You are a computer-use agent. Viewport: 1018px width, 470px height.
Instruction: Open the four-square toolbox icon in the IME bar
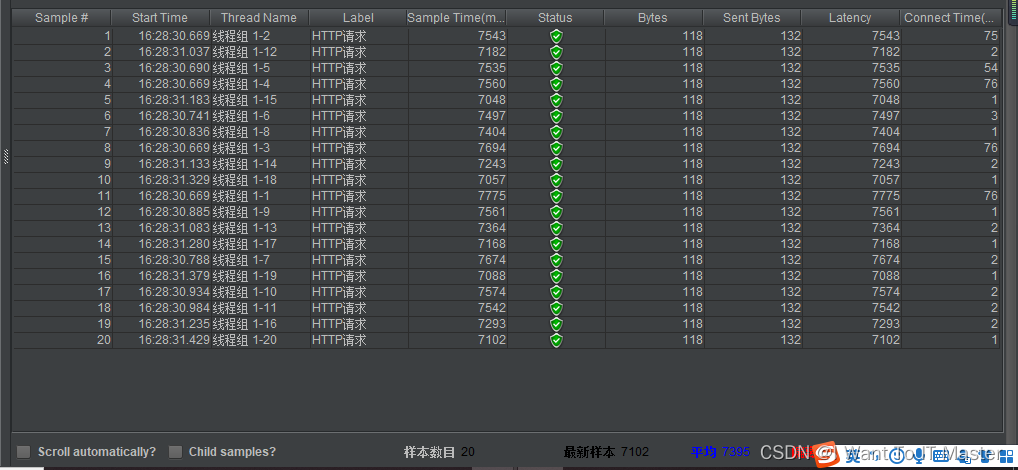click(1006, 456)
